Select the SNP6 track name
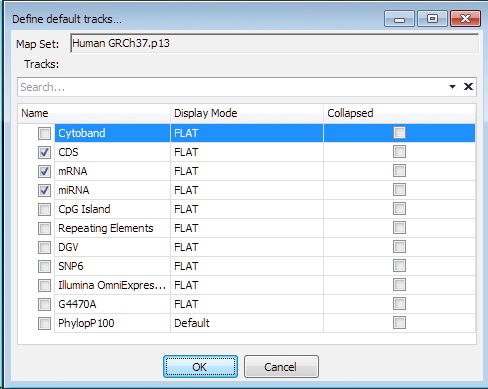The image size is (488, 389). pos(71,266)
